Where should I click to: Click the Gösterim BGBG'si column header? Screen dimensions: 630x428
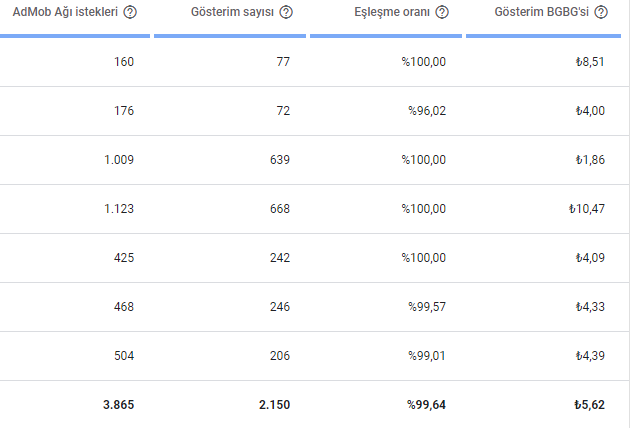click(x=543, y=13)
